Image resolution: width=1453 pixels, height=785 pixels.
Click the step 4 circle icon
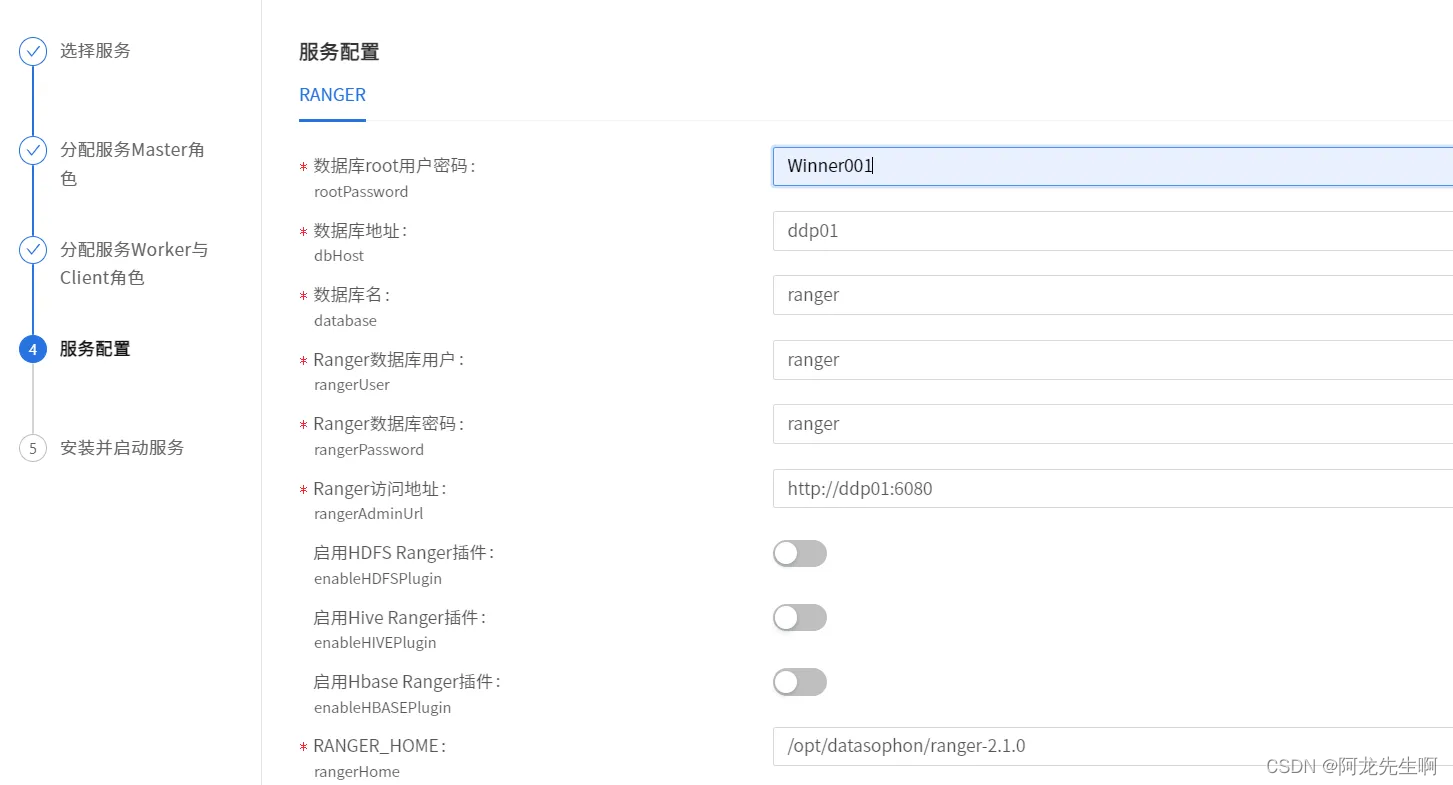[x=33, y=349]
